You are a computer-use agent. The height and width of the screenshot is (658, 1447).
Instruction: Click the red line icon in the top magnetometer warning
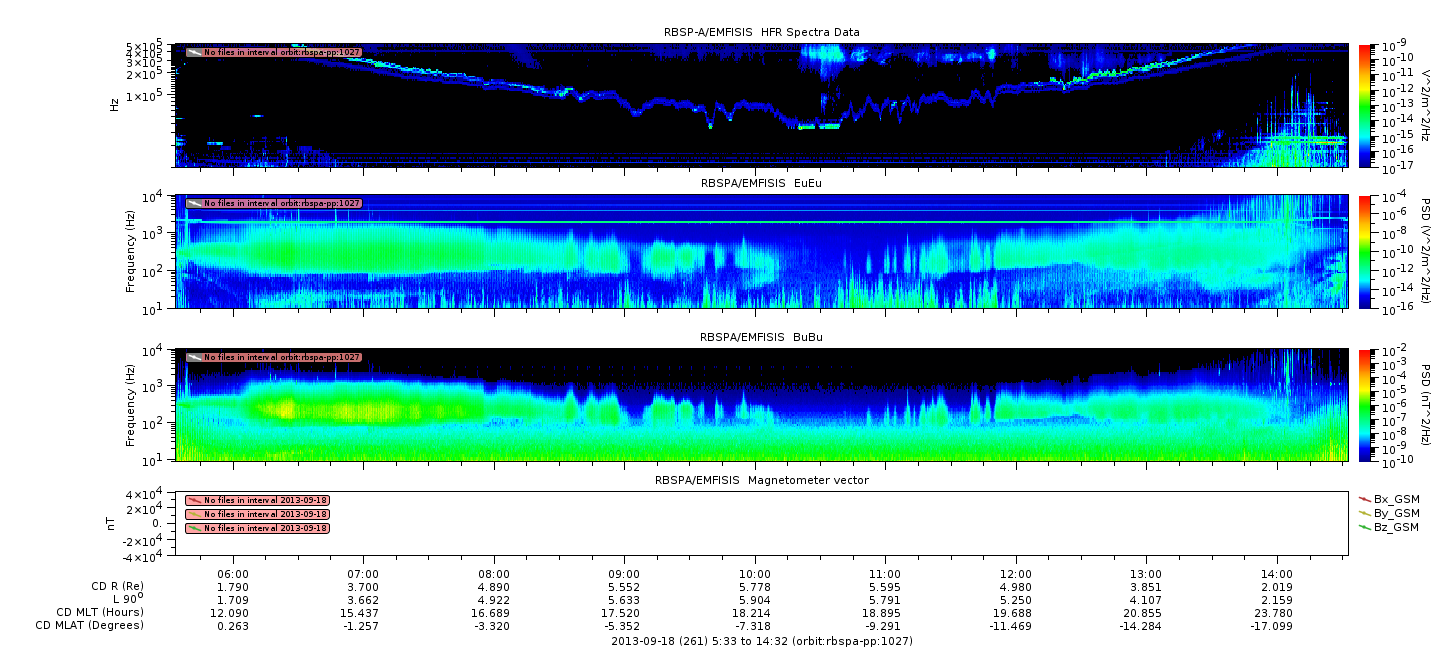194,500
